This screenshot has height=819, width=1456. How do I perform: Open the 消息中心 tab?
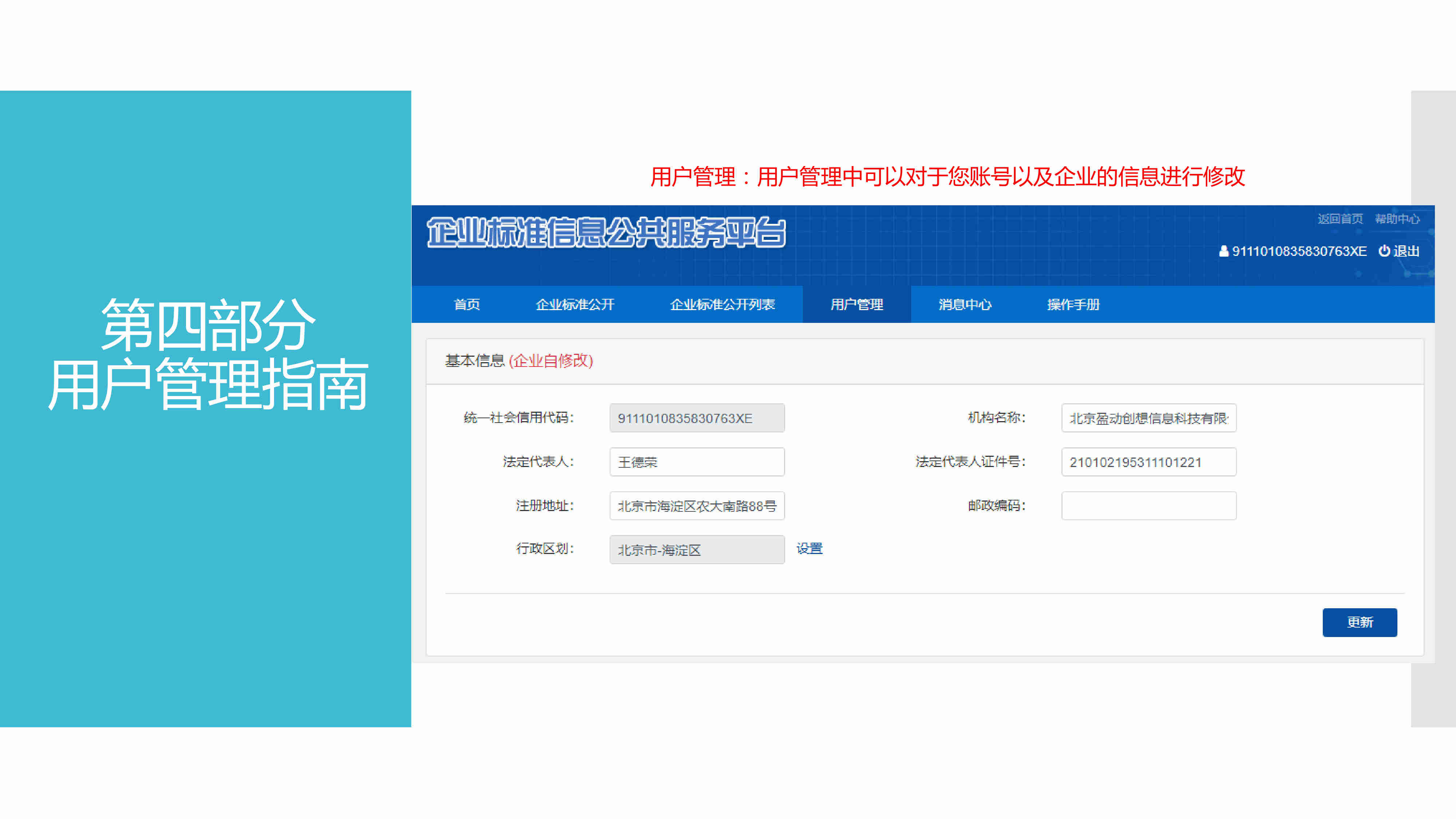(x=965, y=305)
